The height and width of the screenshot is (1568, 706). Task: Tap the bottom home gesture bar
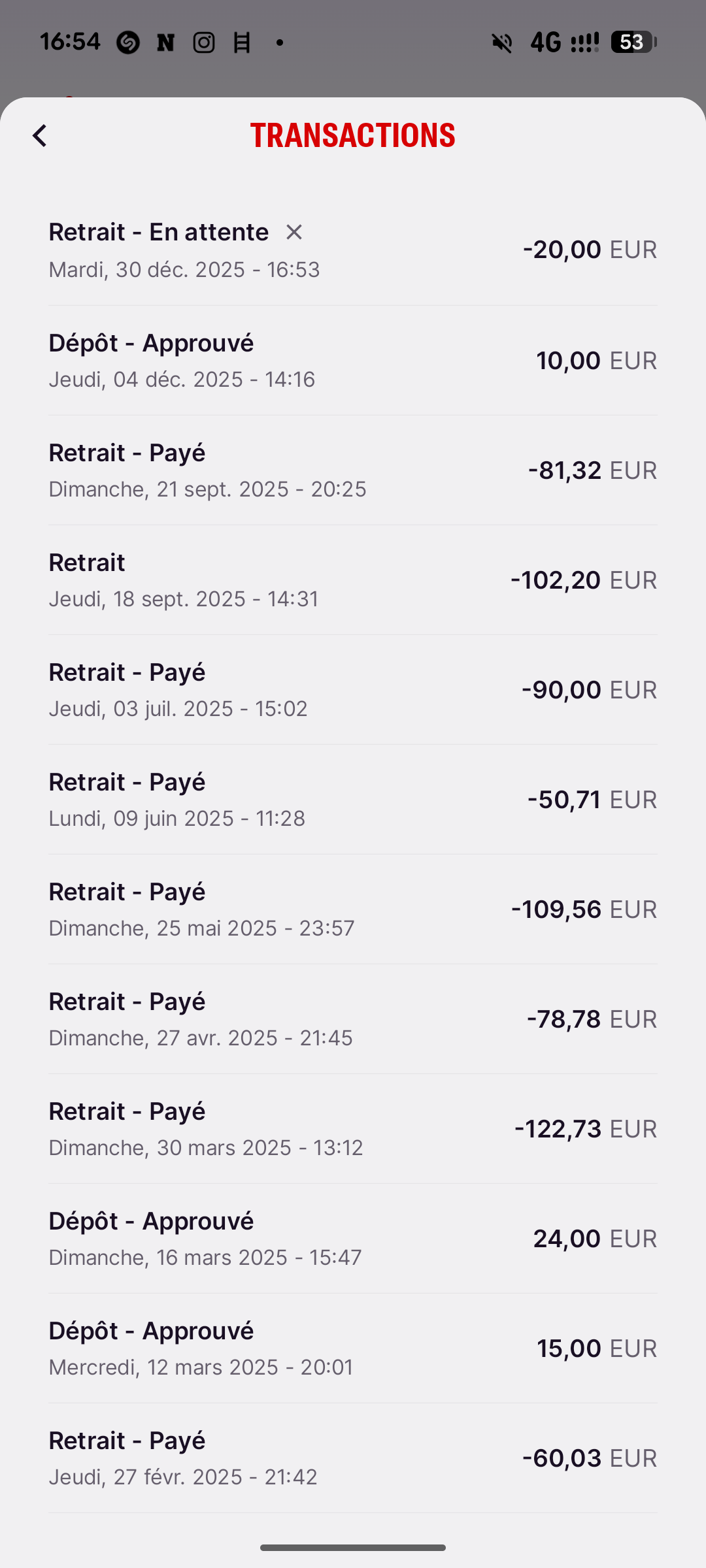(x=353, y=1547)
